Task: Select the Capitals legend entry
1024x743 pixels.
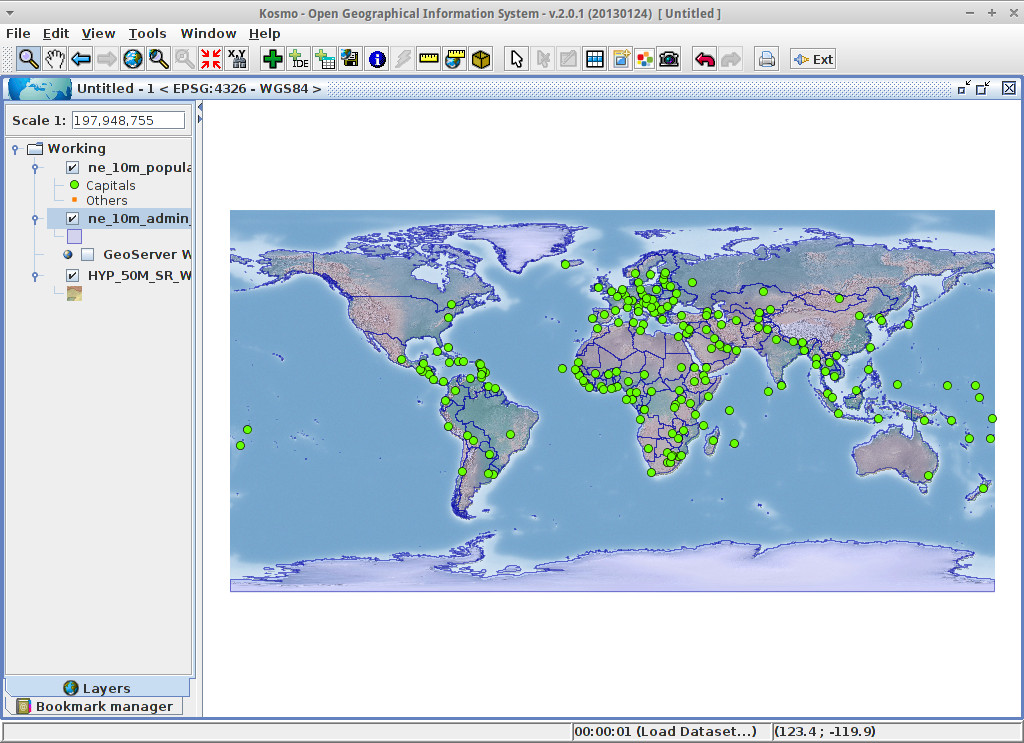Action: pos(111,185)
